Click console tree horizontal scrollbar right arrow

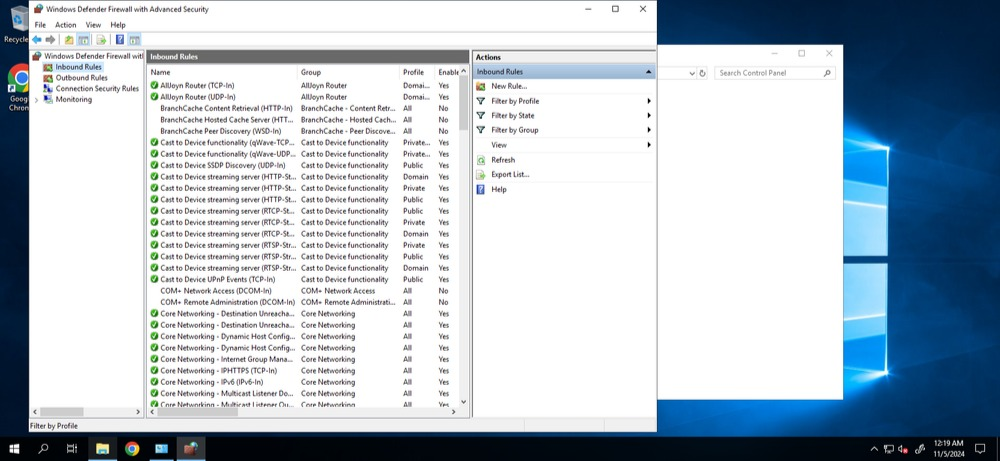pyautogui.click(x=138, y=413)
